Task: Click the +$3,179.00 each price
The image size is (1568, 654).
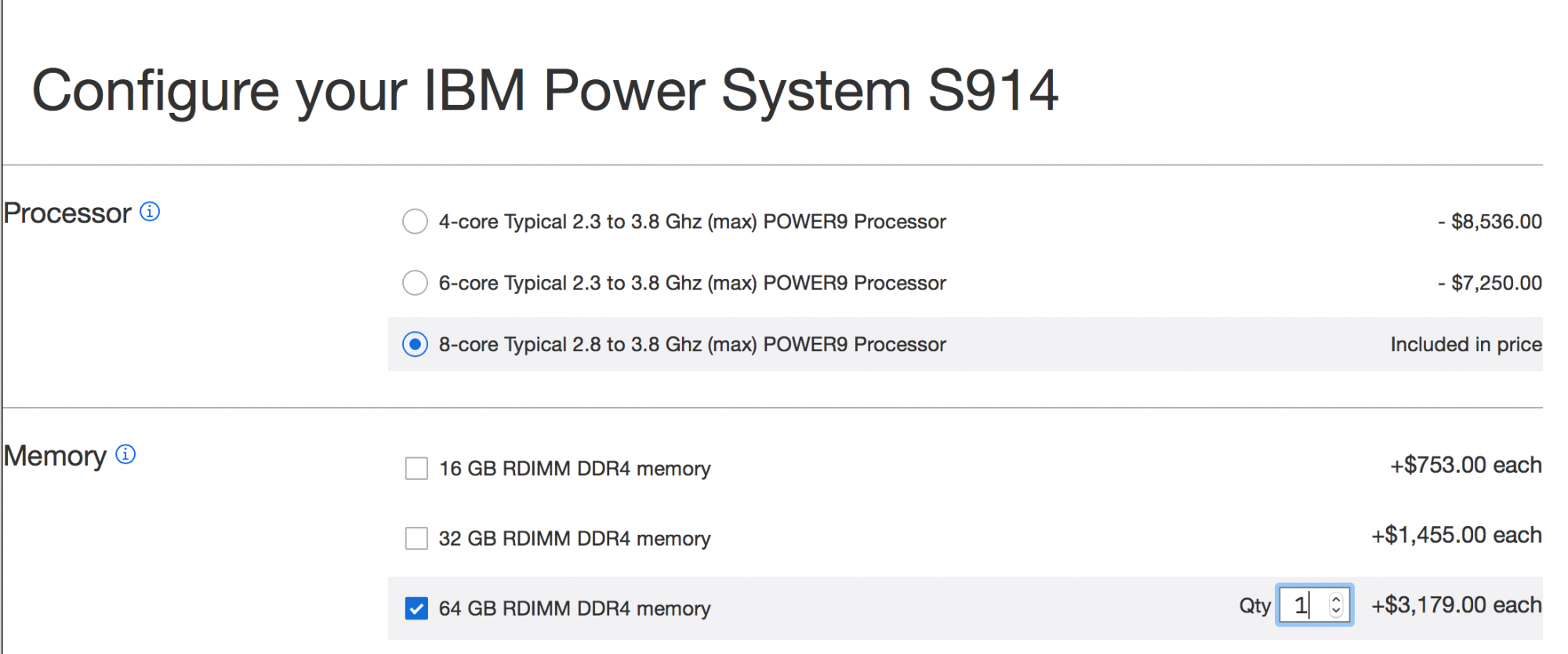Action: [x=1457, y=605]
